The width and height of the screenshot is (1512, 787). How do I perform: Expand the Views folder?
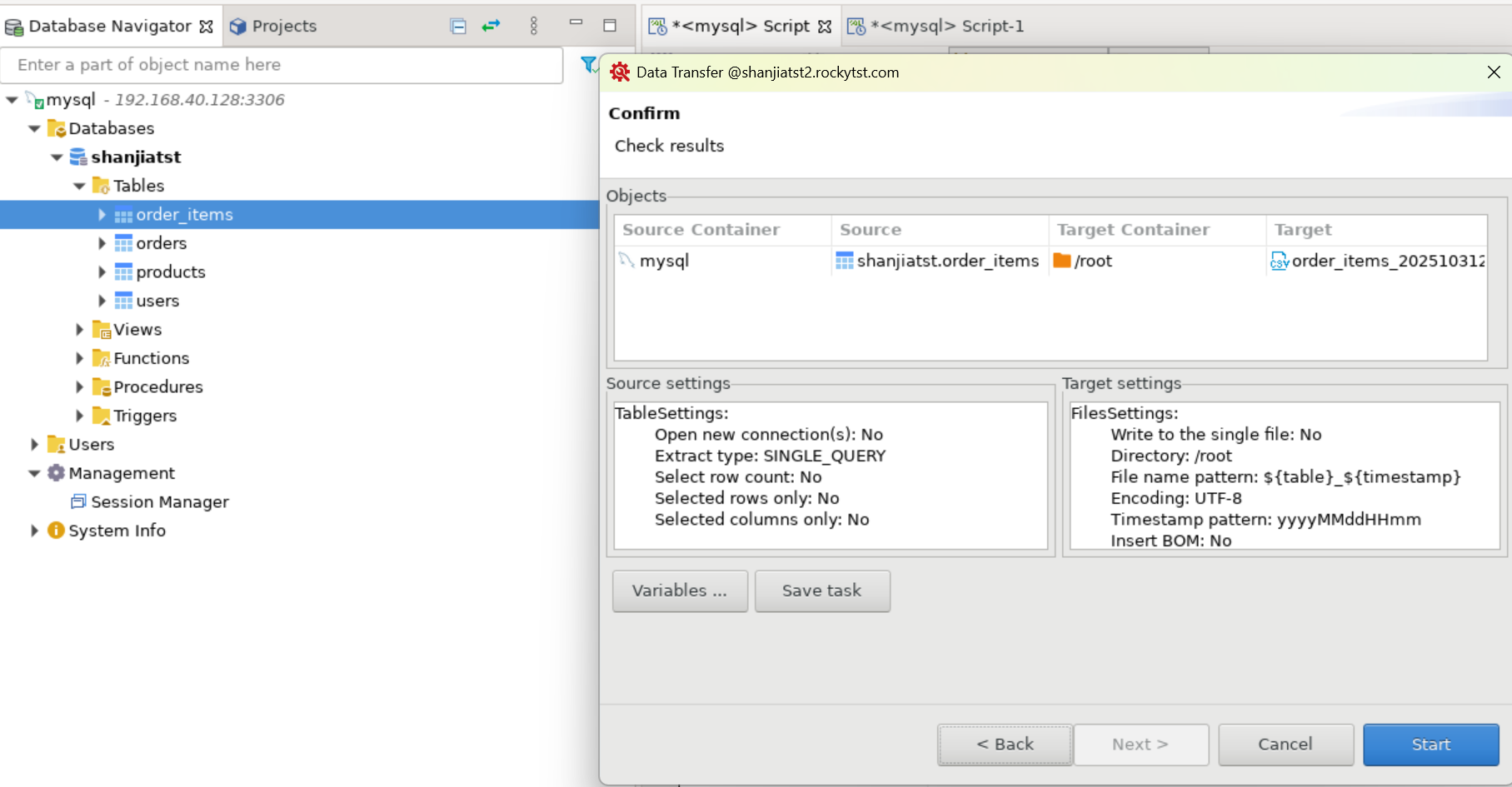(79, 330)
